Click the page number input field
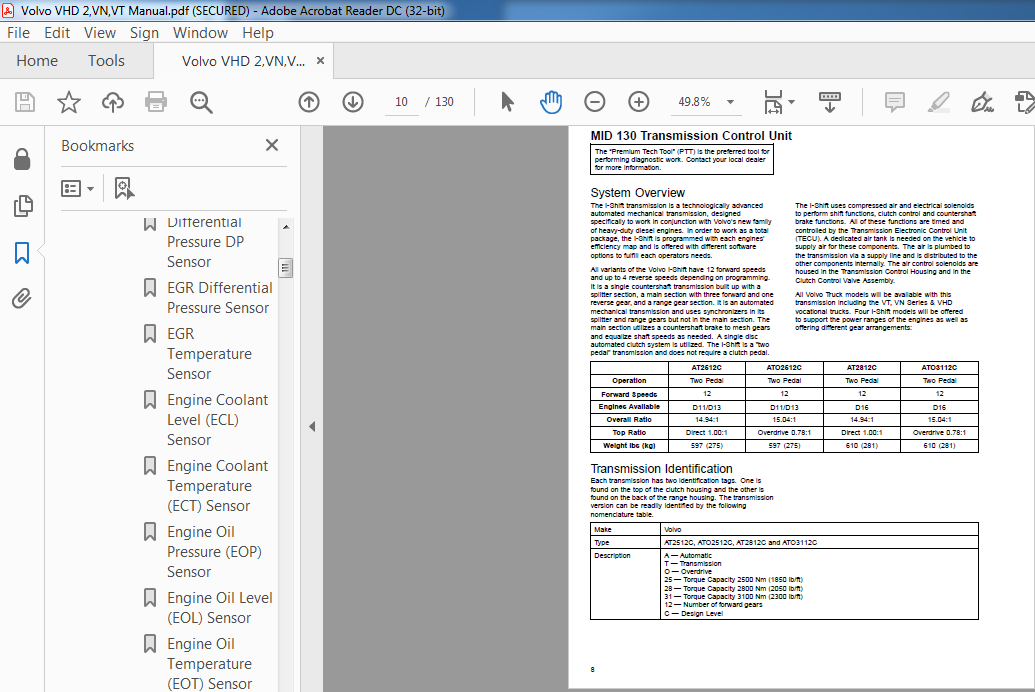The width and height of the screenshot is (1035, 692). (401, 102)
